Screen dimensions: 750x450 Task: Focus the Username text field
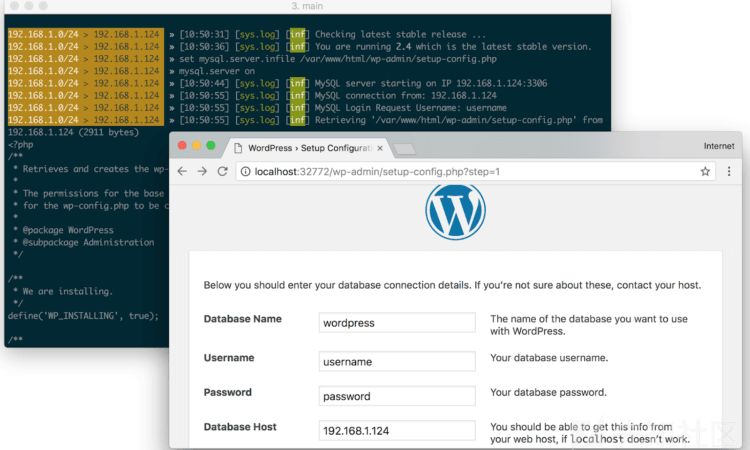click(397, 361)
